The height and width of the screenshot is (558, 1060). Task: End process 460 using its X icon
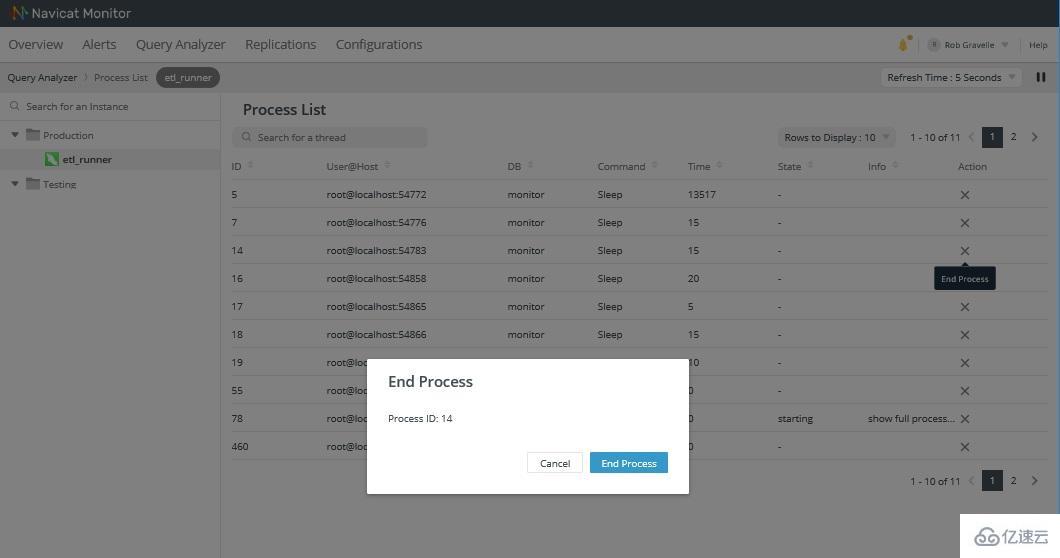[x=964, y=447]
